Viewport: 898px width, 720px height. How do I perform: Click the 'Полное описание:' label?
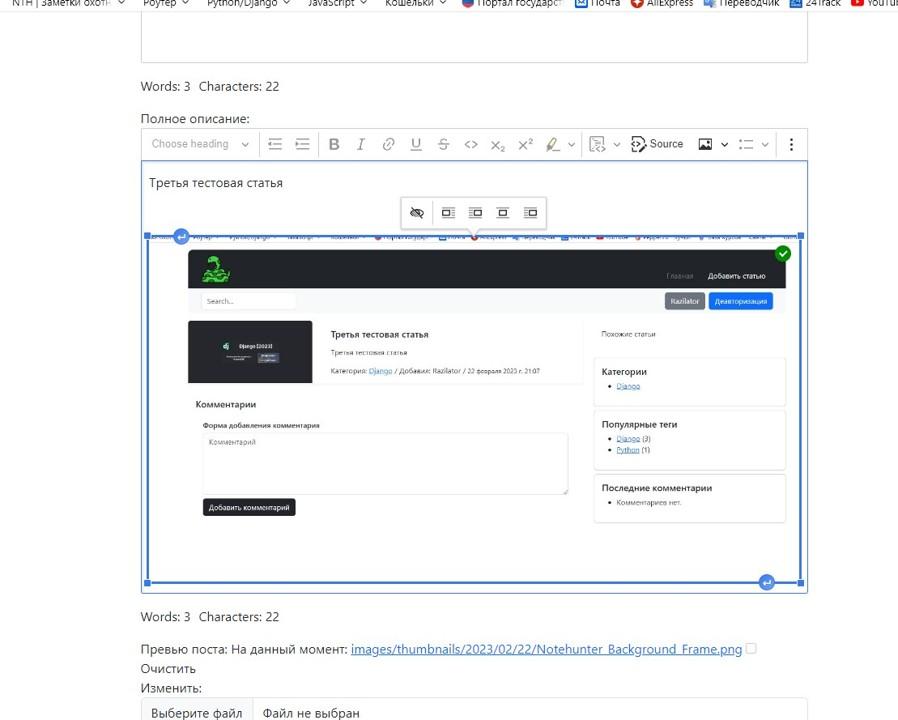tap(195, 119)
